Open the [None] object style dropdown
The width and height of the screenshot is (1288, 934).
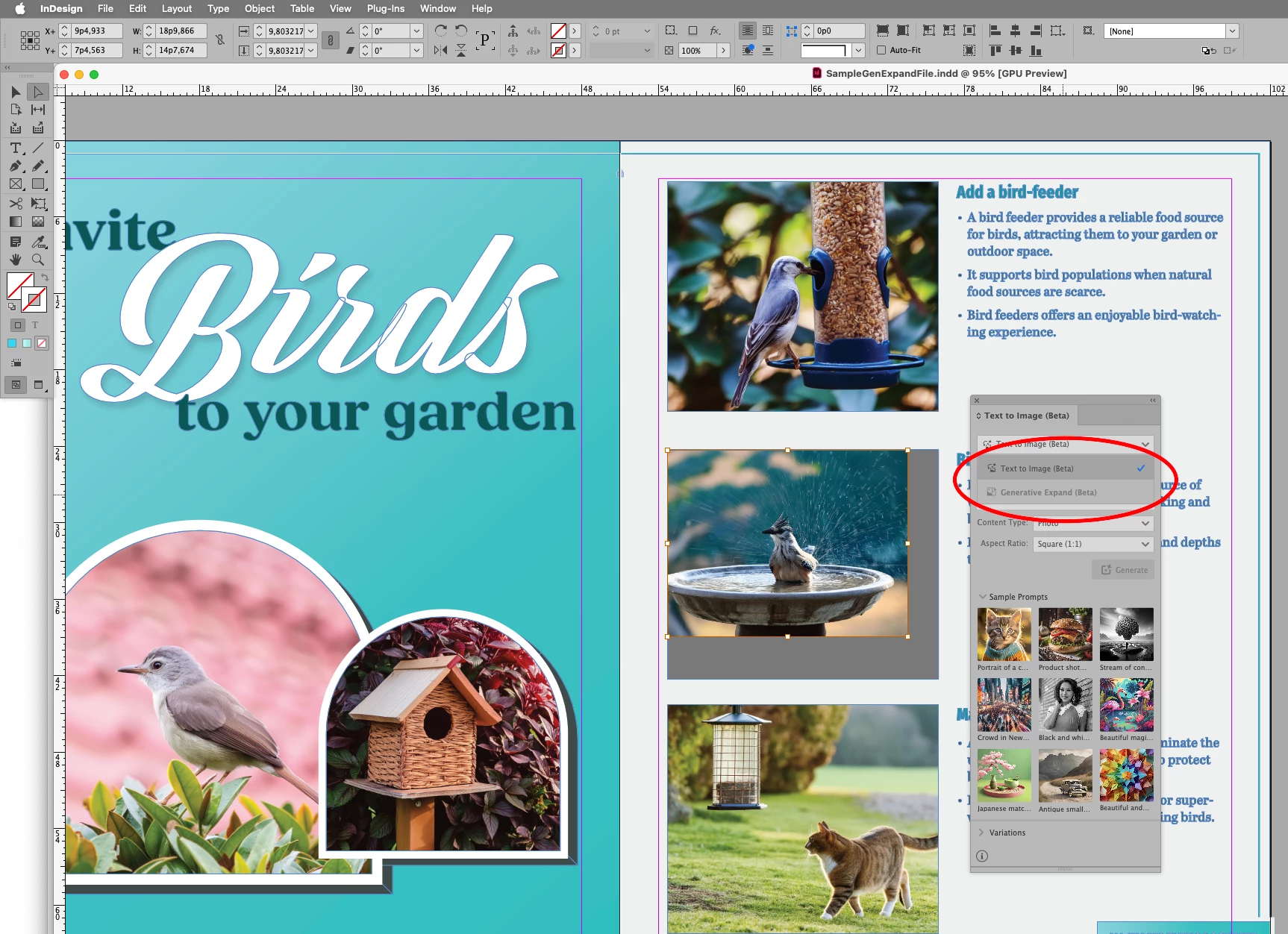coord(1232,31)
